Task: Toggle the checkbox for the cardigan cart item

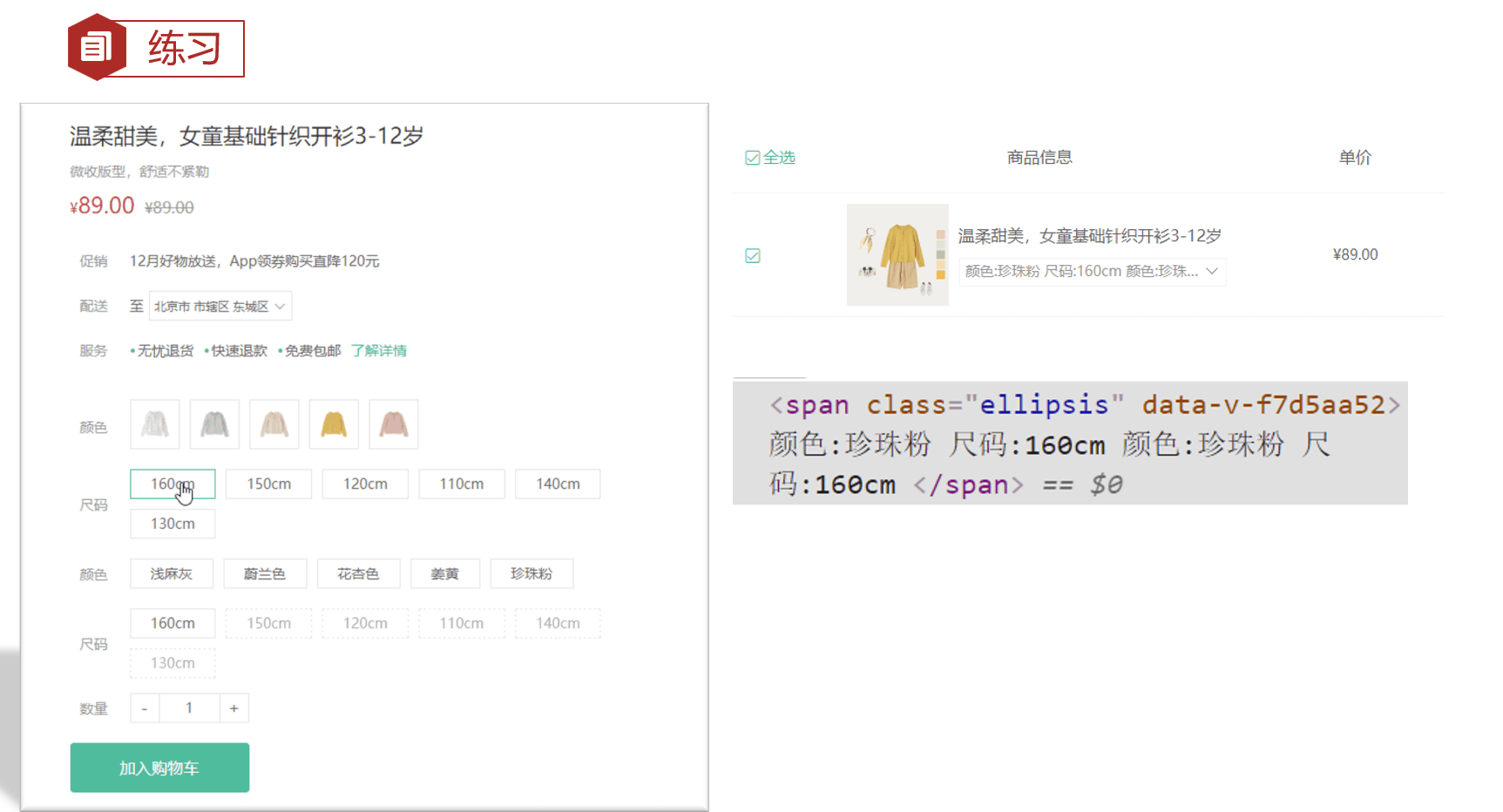Action: tap(753, 255)
